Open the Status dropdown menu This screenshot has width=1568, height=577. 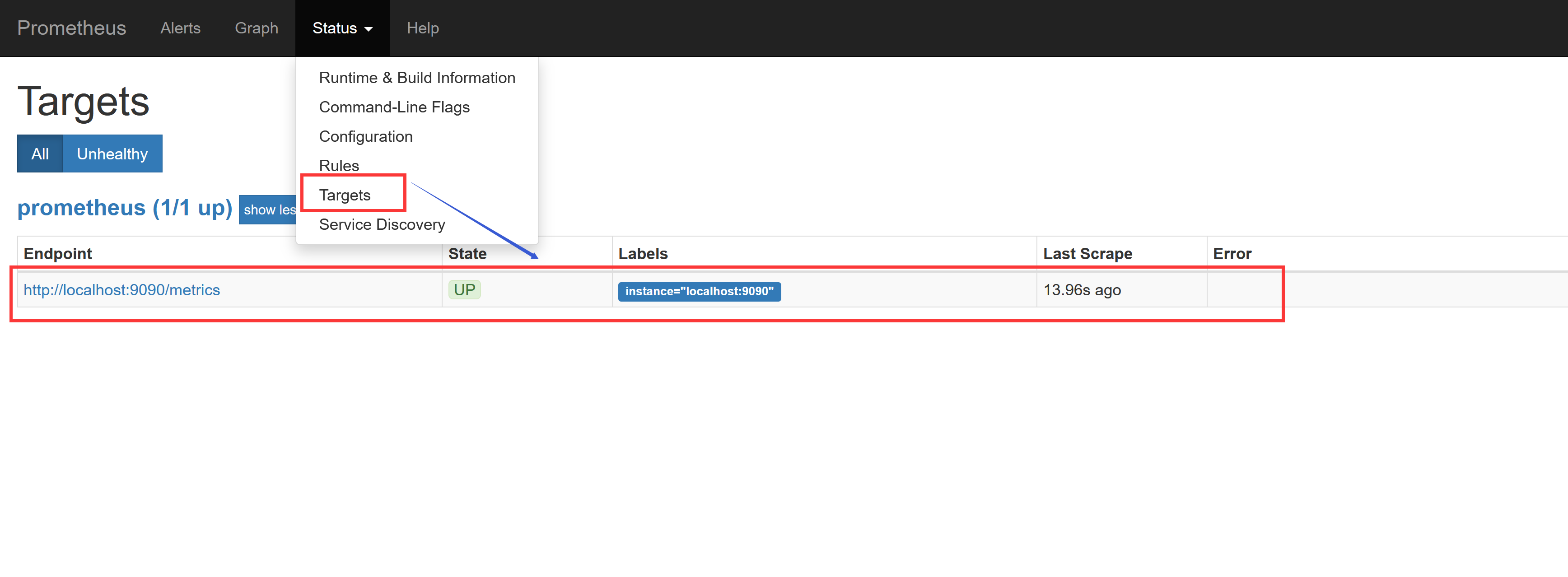click(341, 28)
